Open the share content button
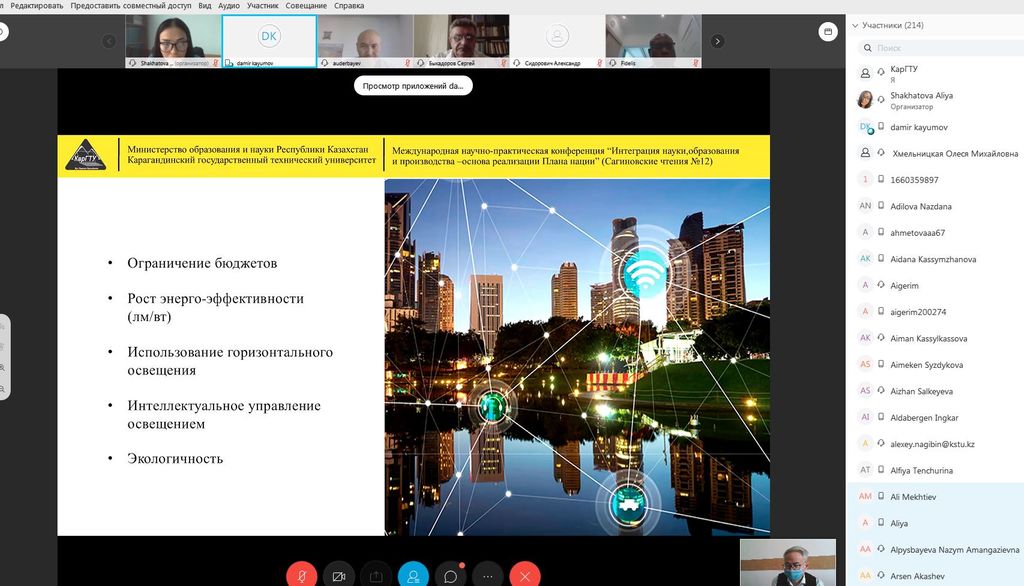Image resolution: width=1024 pixels, height=586 pixels. click(x=376, y=576)
